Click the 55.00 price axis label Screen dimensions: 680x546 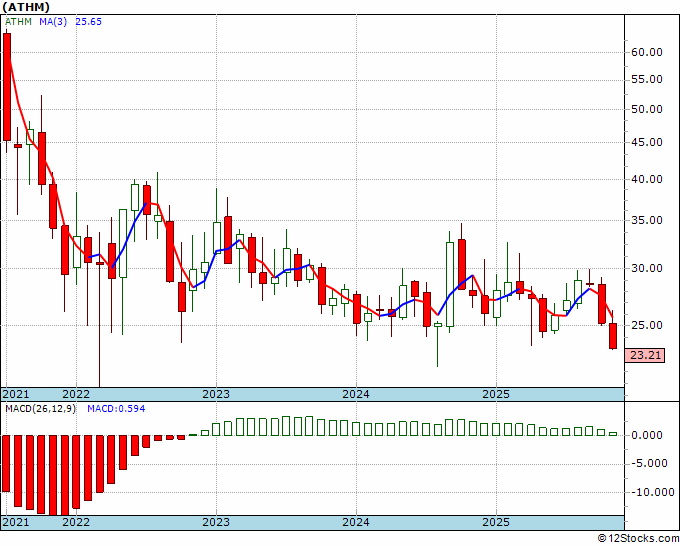pos(646,79)
